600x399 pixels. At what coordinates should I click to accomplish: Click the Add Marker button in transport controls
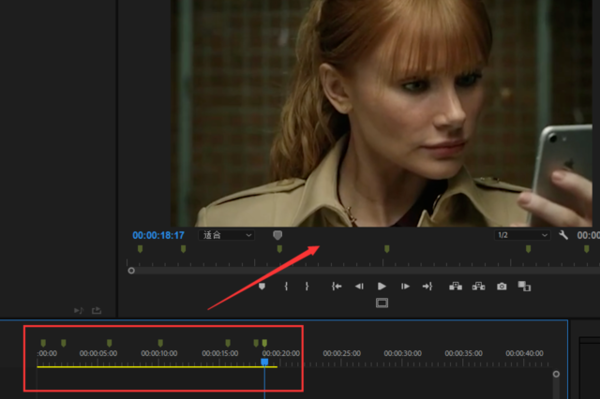pyautogui.click(x=262, y=286)
